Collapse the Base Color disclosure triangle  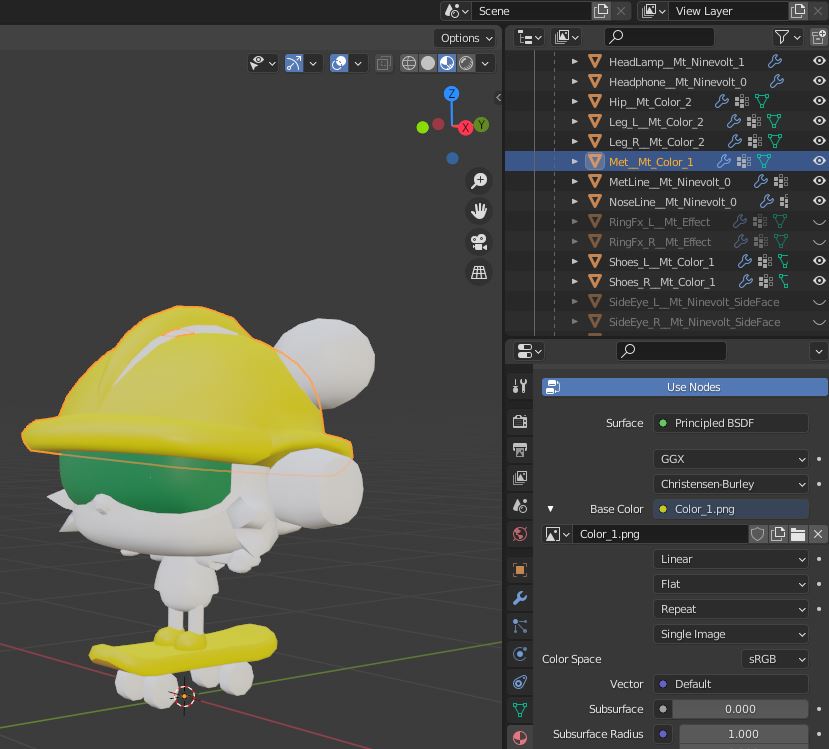(550, 509)
